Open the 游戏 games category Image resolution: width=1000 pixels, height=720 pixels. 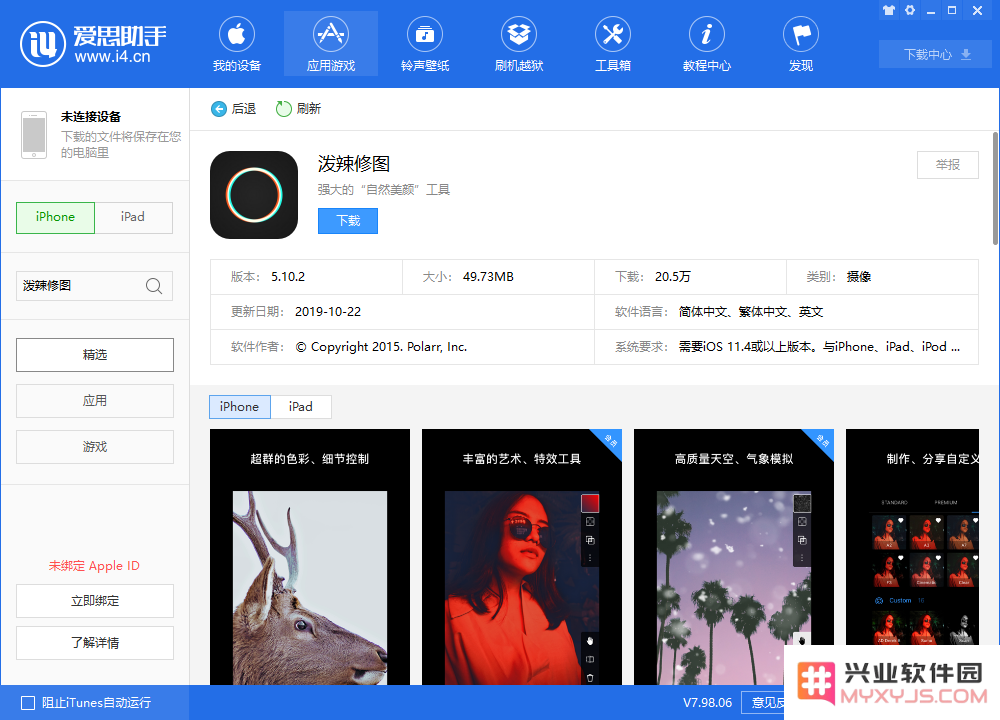95,446
